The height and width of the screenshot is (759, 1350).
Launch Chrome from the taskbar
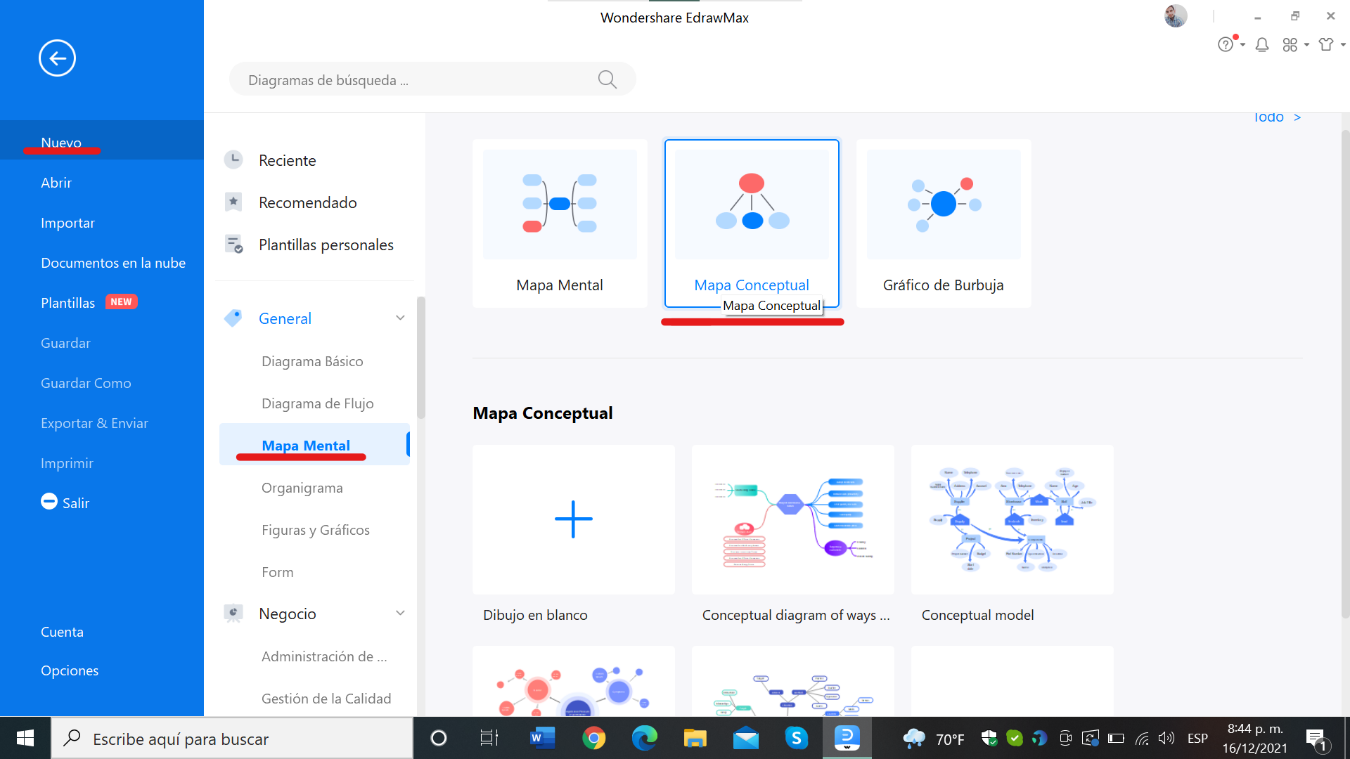594,738
